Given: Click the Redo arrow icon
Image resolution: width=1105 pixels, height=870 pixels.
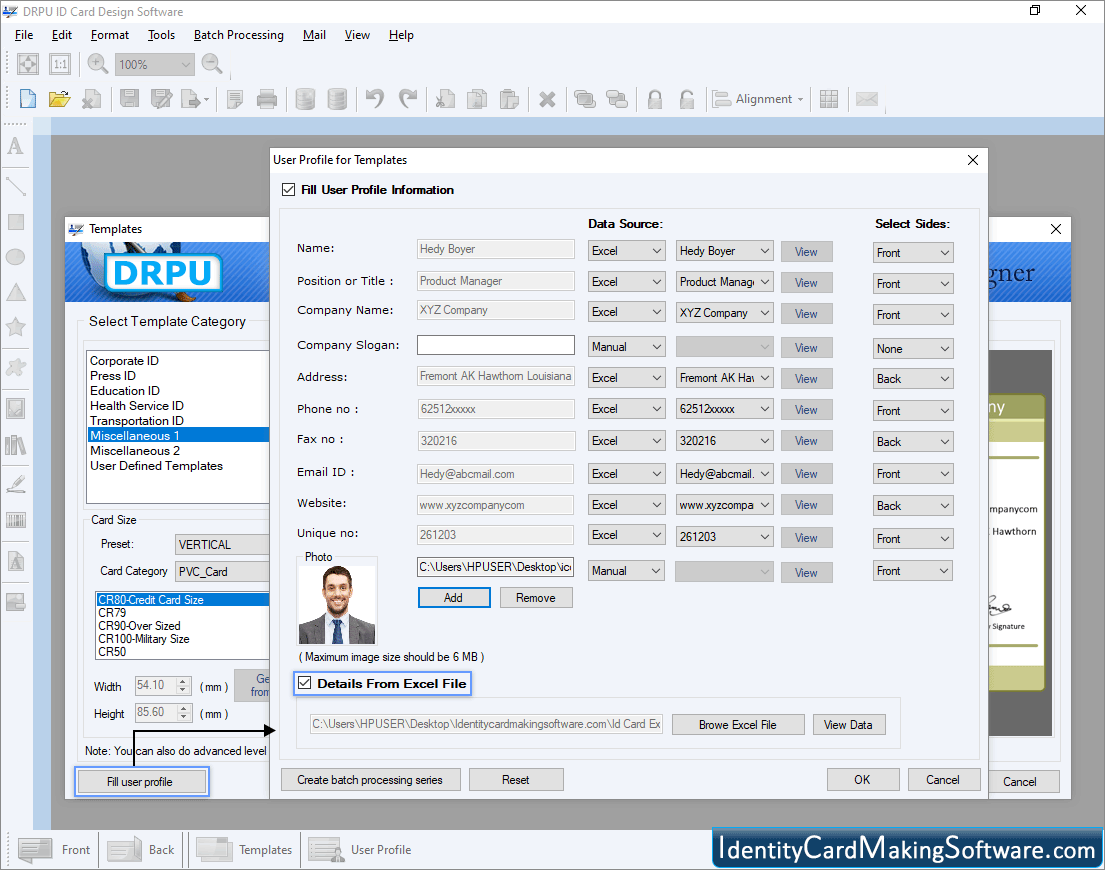Looking at the screenshot, I should [408, 99].
